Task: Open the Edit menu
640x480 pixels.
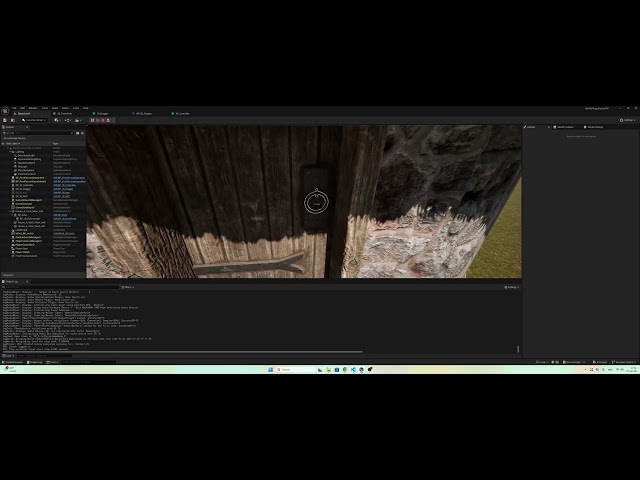Action: click(22, 108)
